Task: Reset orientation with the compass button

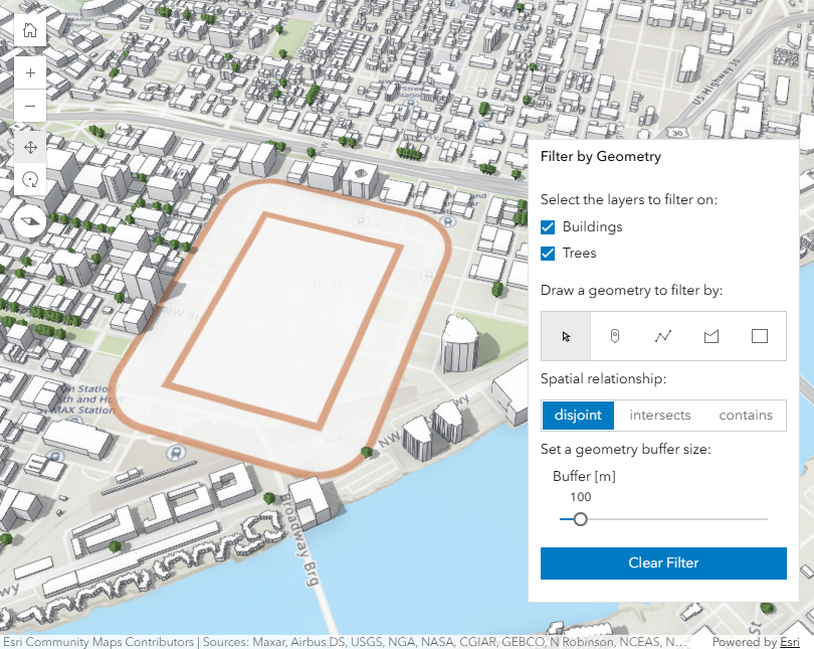Action: [x=30, y=221]
